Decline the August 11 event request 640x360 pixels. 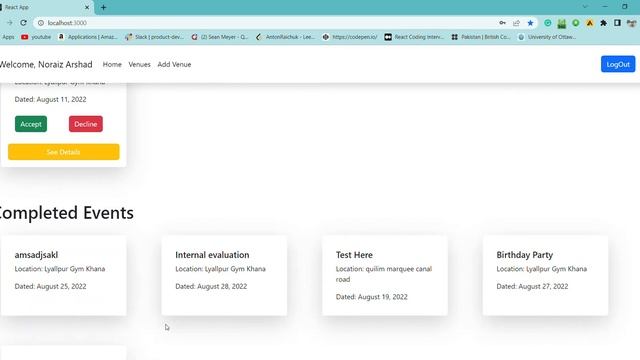[x=86, y=124]
